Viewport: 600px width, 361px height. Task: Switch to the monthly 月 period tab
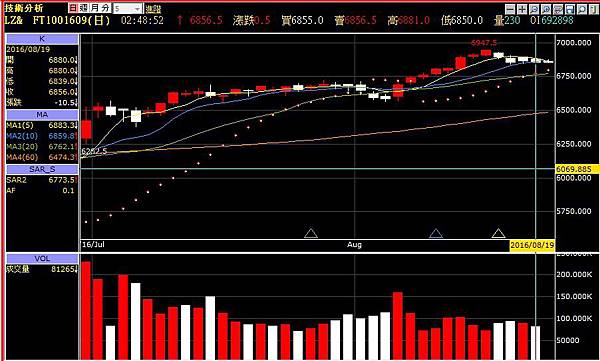coord(95,8)
